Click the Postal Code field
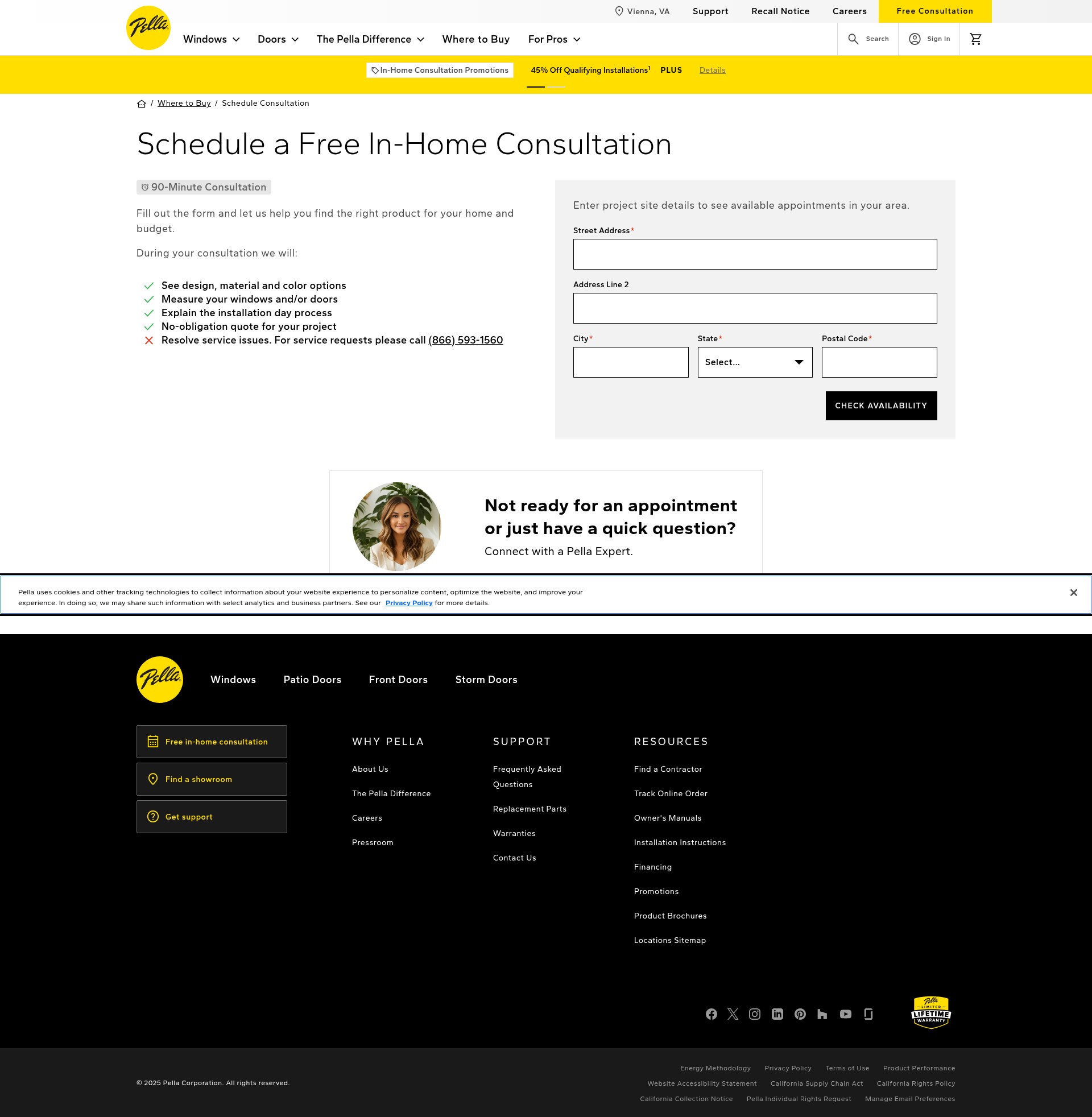The width and height of the screenshot is (1092, 1117). (x=879, y=362)
